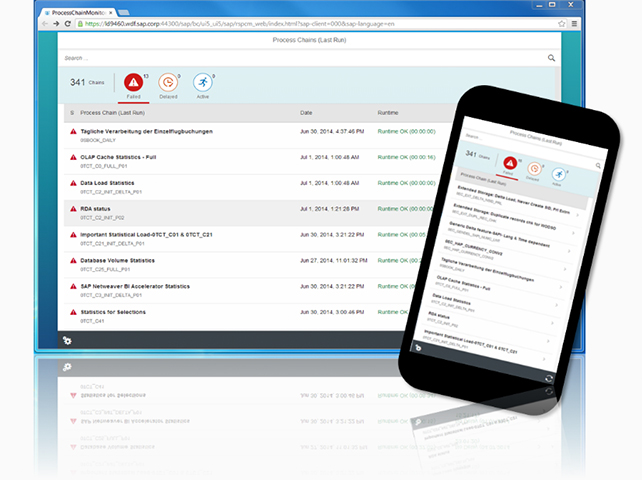This screenshot has width=642, height=480.
Task: Sort by Process Chain (Last Run) column header
Action: point(112,113)
